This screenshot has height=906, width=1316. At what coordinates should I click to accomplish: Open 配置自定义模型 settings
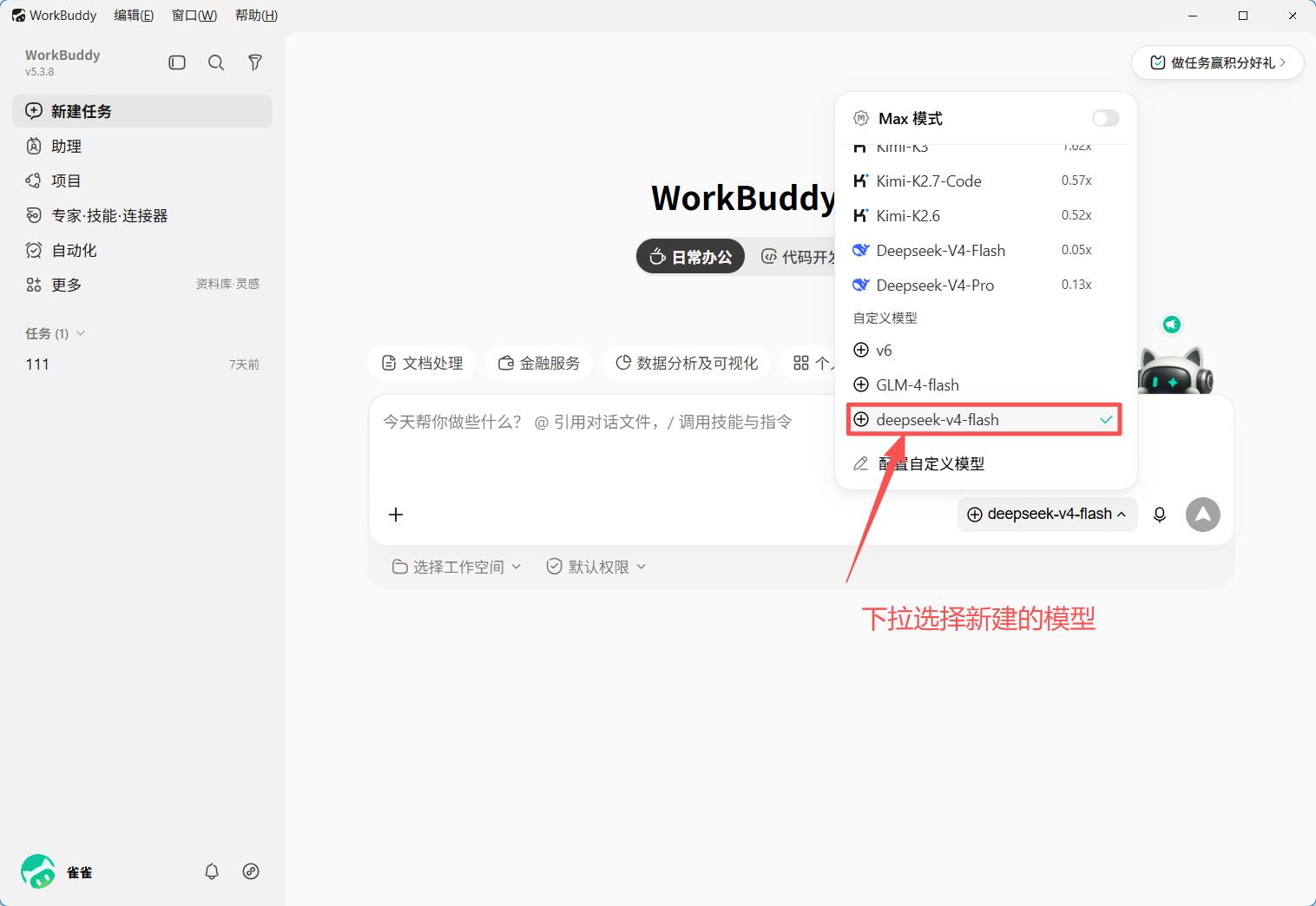coord(985,463)
